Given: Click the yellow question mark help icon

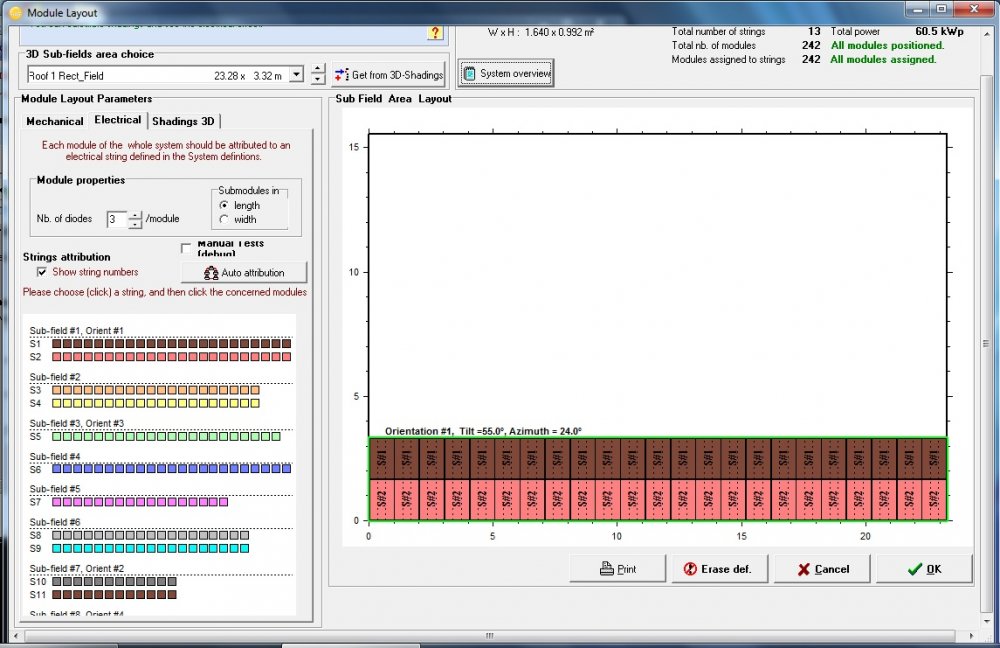Looking at the screenshot, I should point(434,32).
